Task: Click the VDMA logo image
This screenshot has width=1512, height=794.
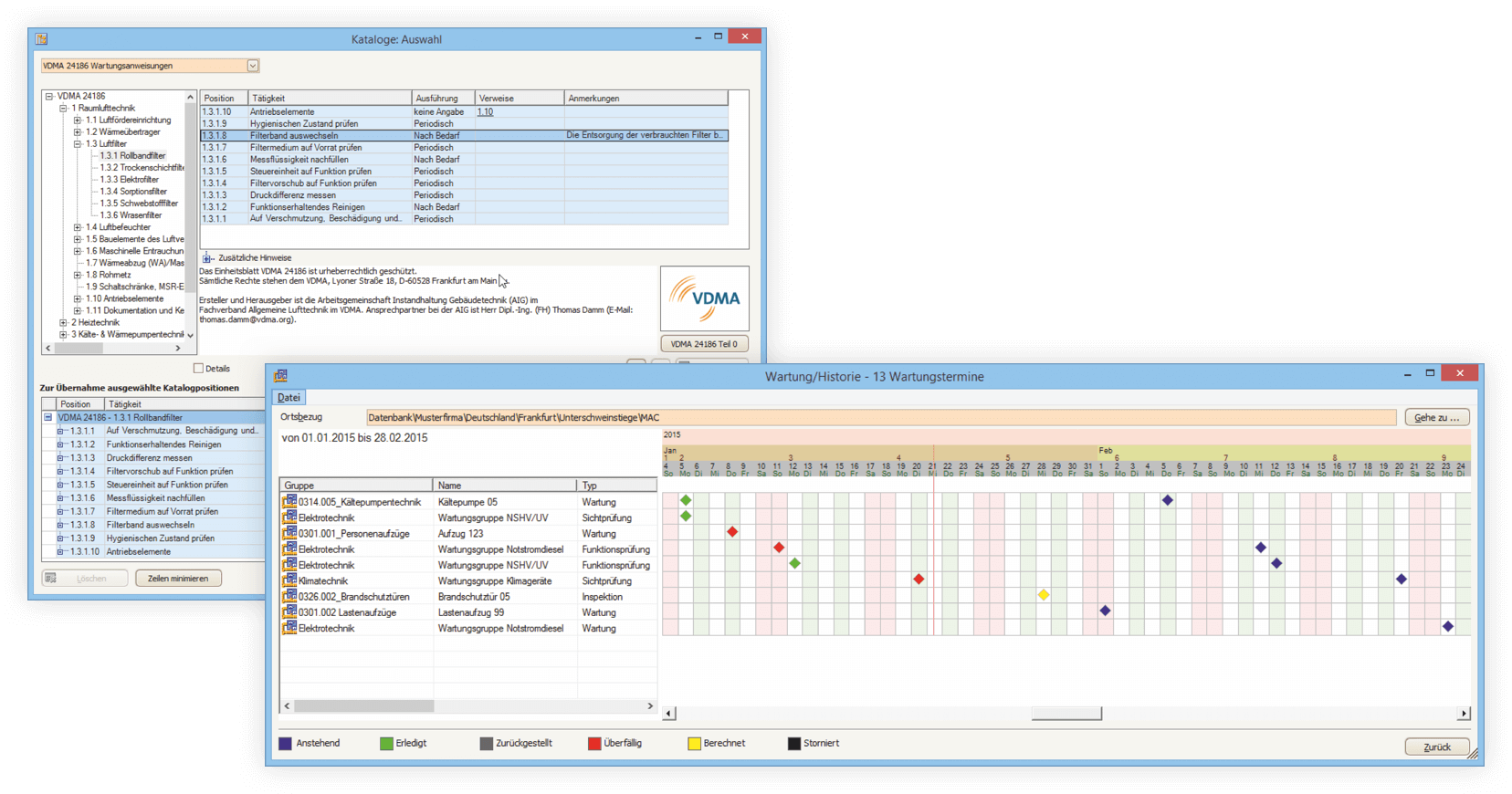Action: click(x=704, y=298)
